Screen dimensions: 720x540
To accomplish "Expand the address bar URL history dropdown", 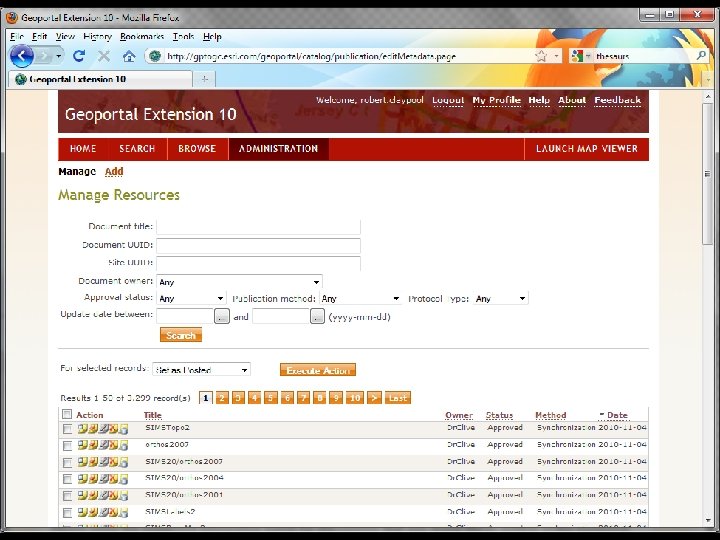I will click(x=556, y=56).
